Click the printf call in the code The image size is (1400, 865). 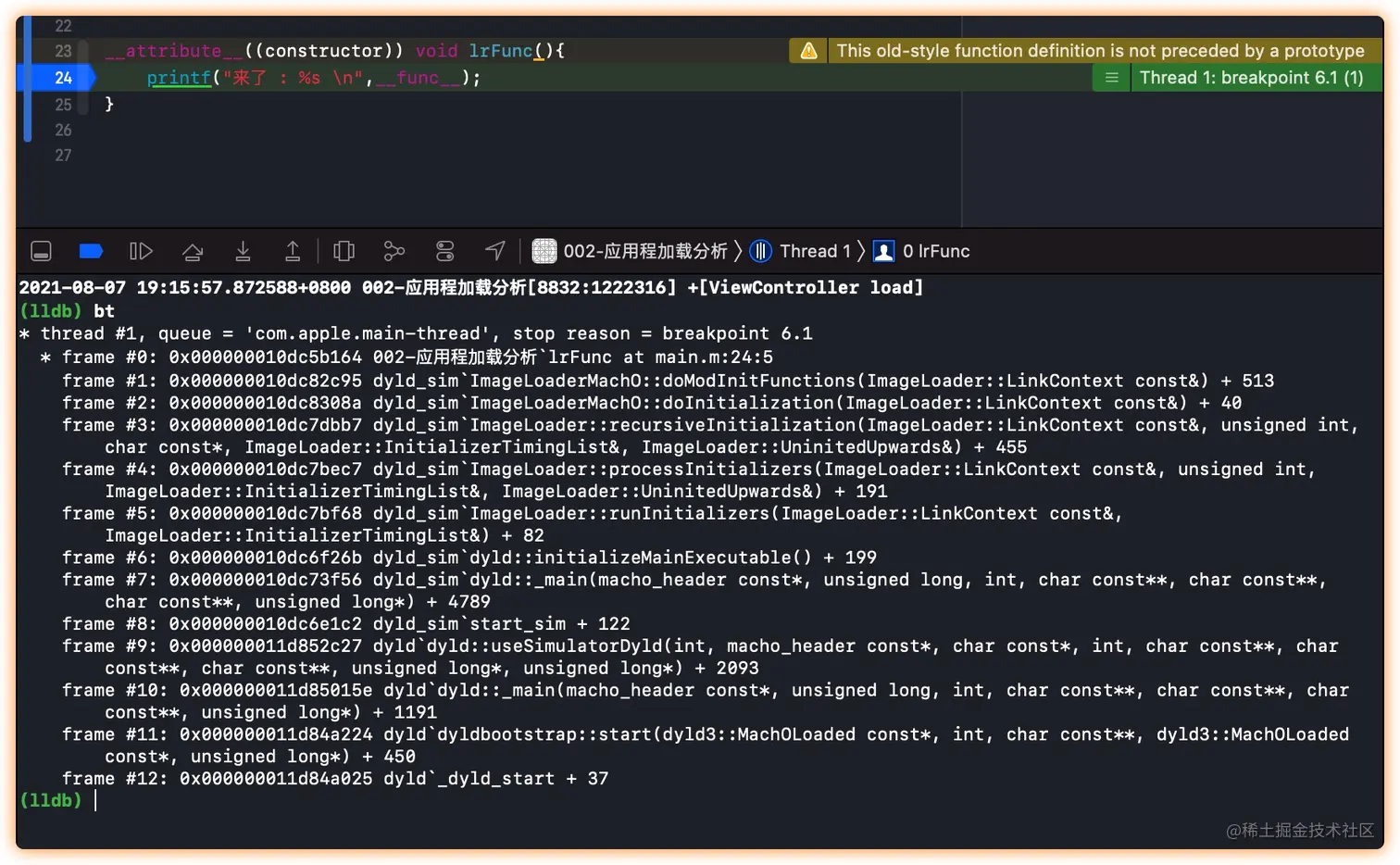click(180, 78)
